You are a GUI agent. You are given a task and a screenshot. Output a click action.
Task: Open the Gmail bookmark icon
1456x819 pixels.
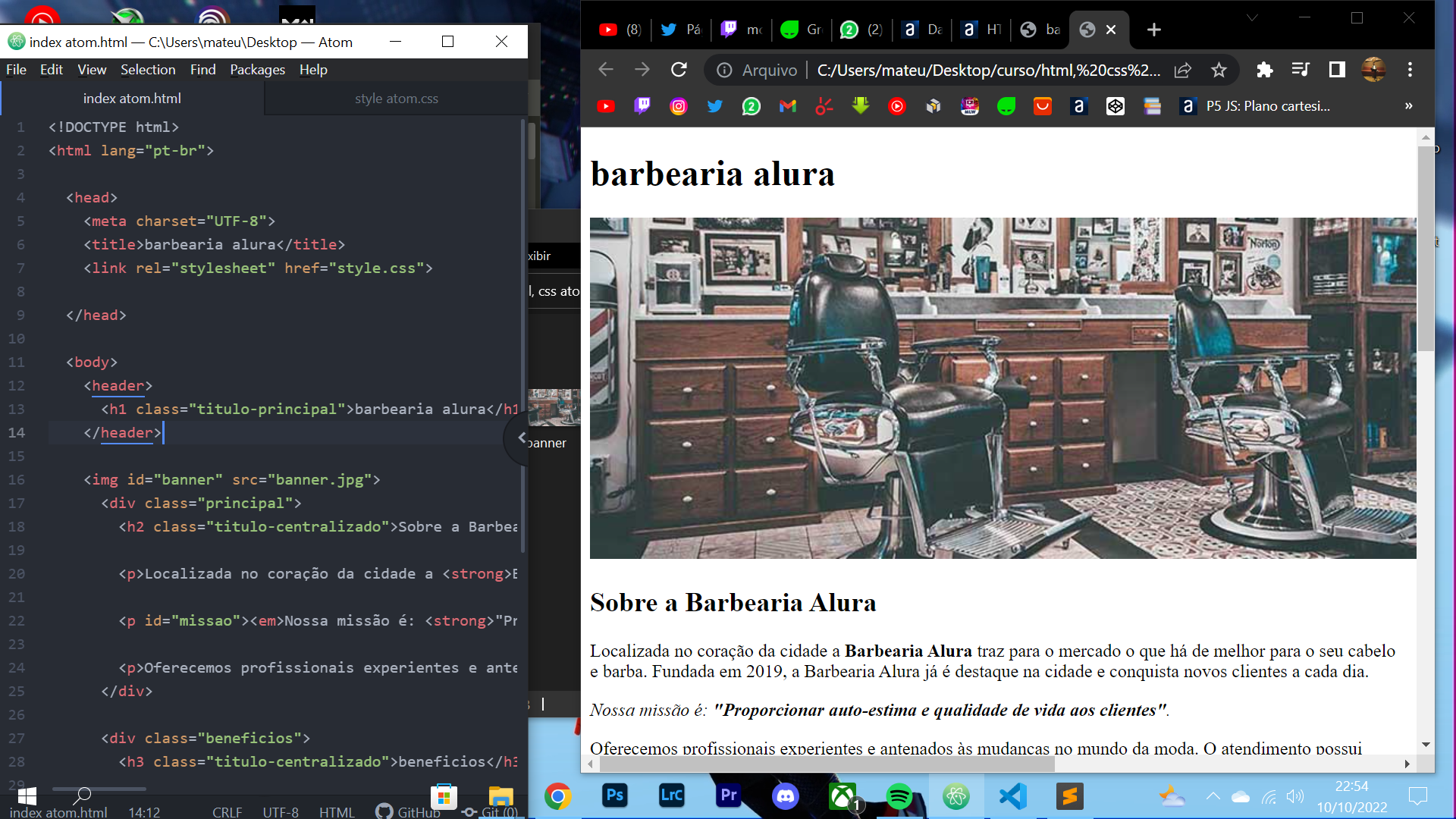pyautogui.click(x=788, y=106)
